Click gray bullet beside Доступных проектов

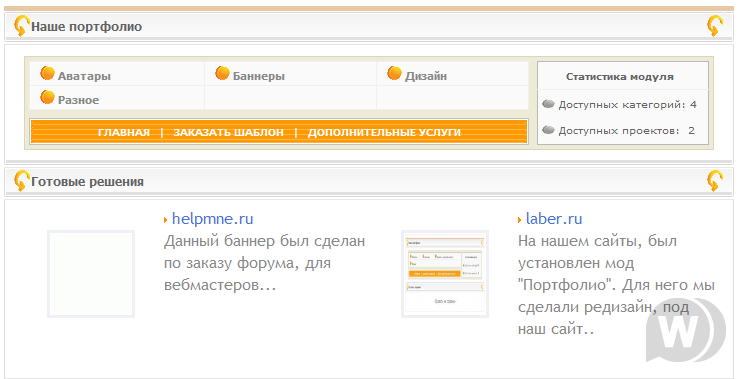(548, 129)
